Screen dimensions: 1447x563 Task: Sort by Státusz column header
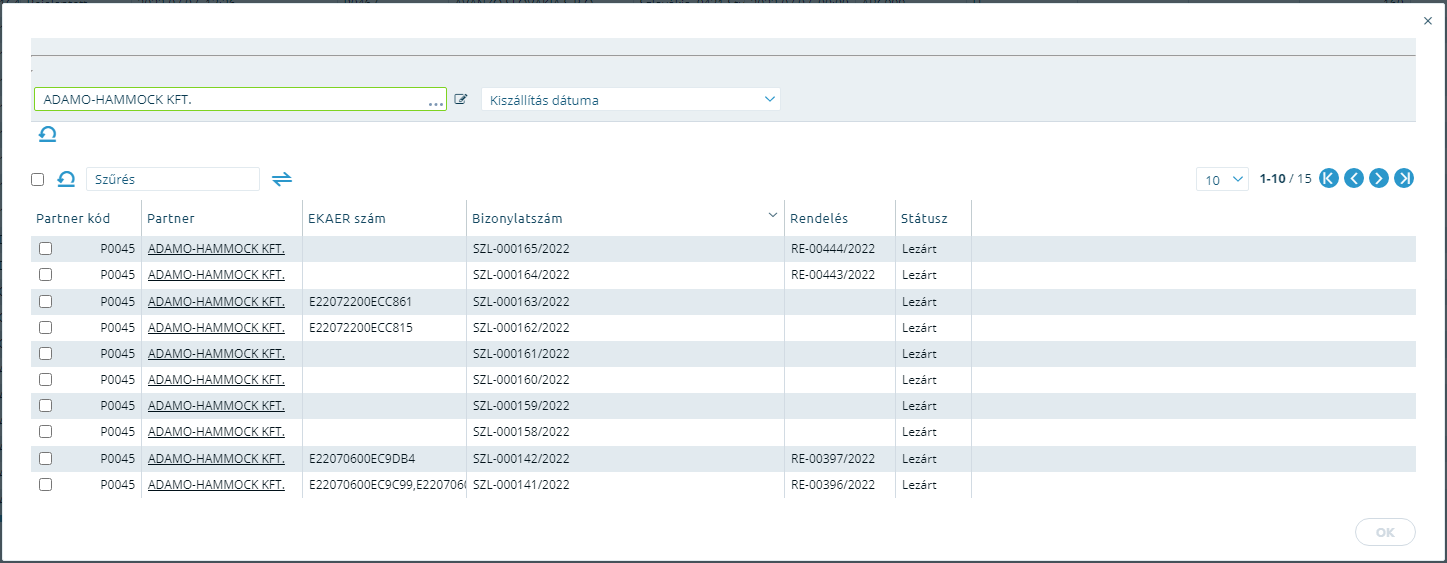pyautogui.click(x=924, y=218)
